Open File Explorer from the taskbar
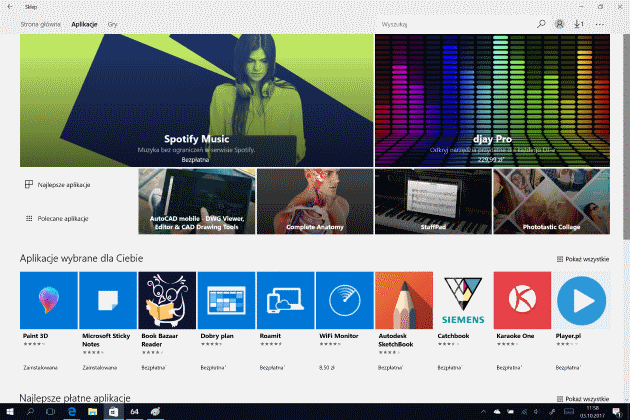This screenshot has height=420, width=630. pos(92,412)
